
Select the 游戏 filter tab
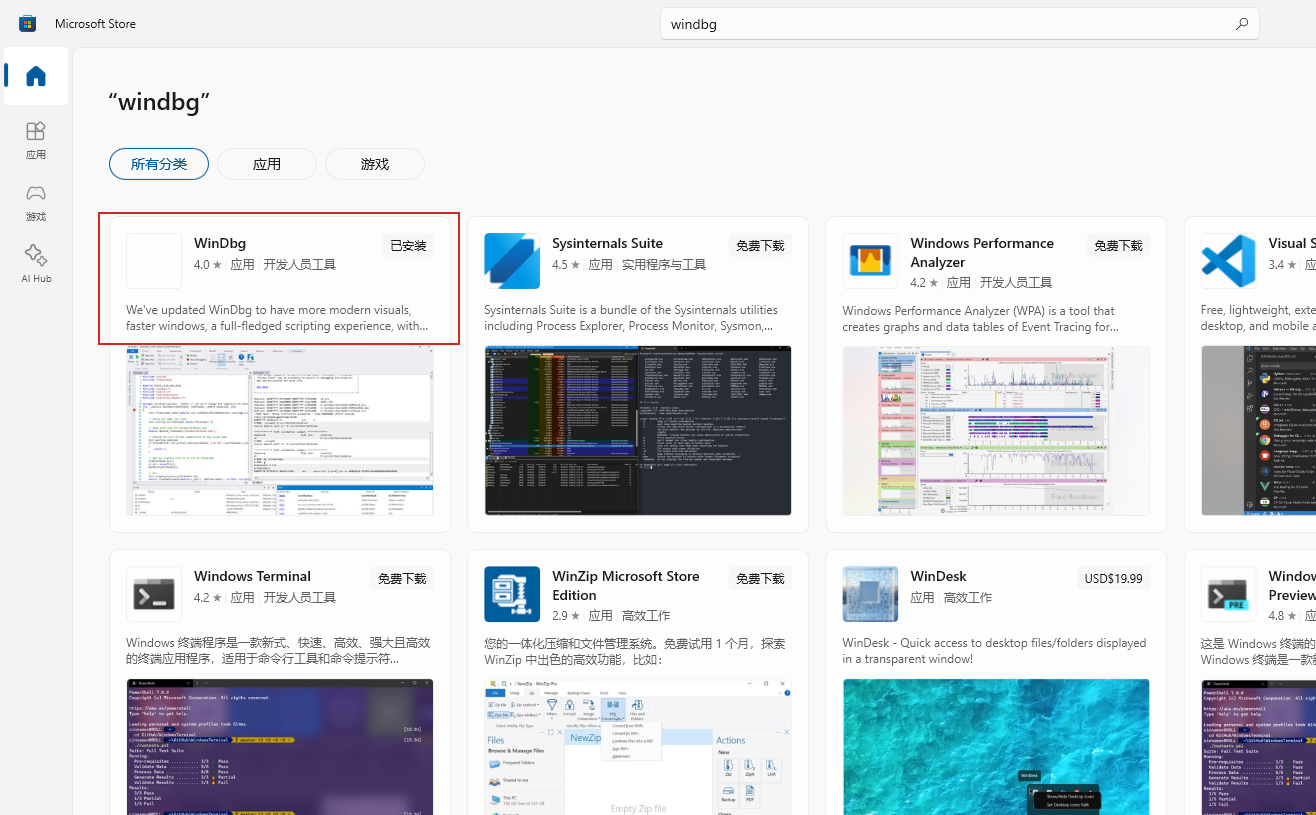pyautogui.click(x=375, y=164)
